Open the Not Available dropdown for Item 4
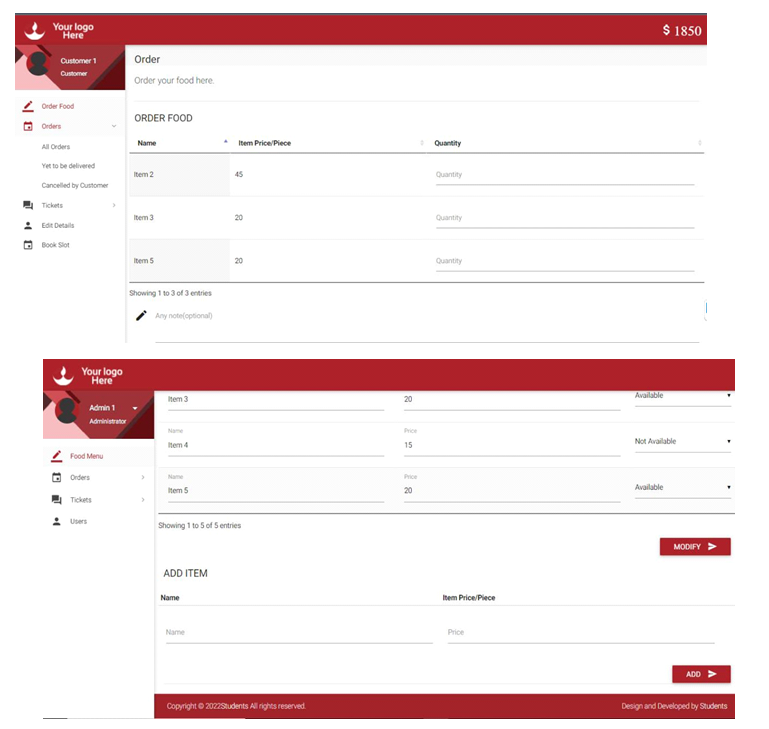Image resolution: width=769 pixels, height=729 pixels. pos(683,442)
